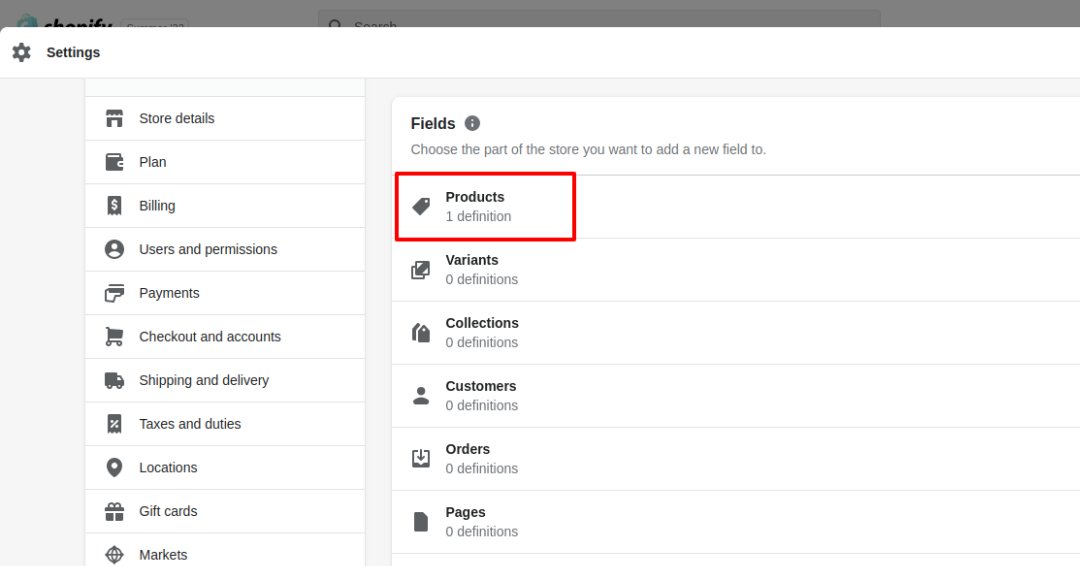Click the Plan wallet icon
This screenshot has width=1080, height=566.
point(114,162)
